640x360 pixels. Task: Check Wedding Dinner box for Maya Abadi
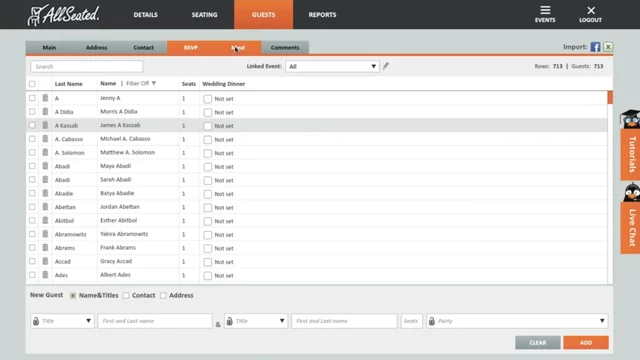coord(208,167)
